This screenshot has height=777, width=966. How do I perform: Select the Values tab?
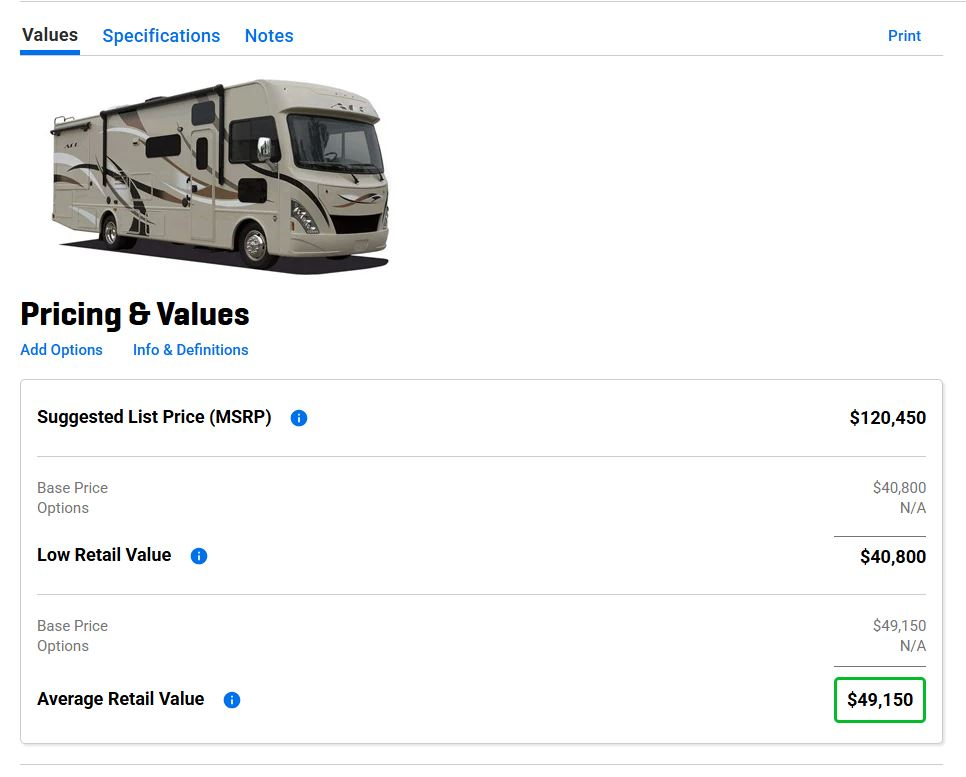50,35
